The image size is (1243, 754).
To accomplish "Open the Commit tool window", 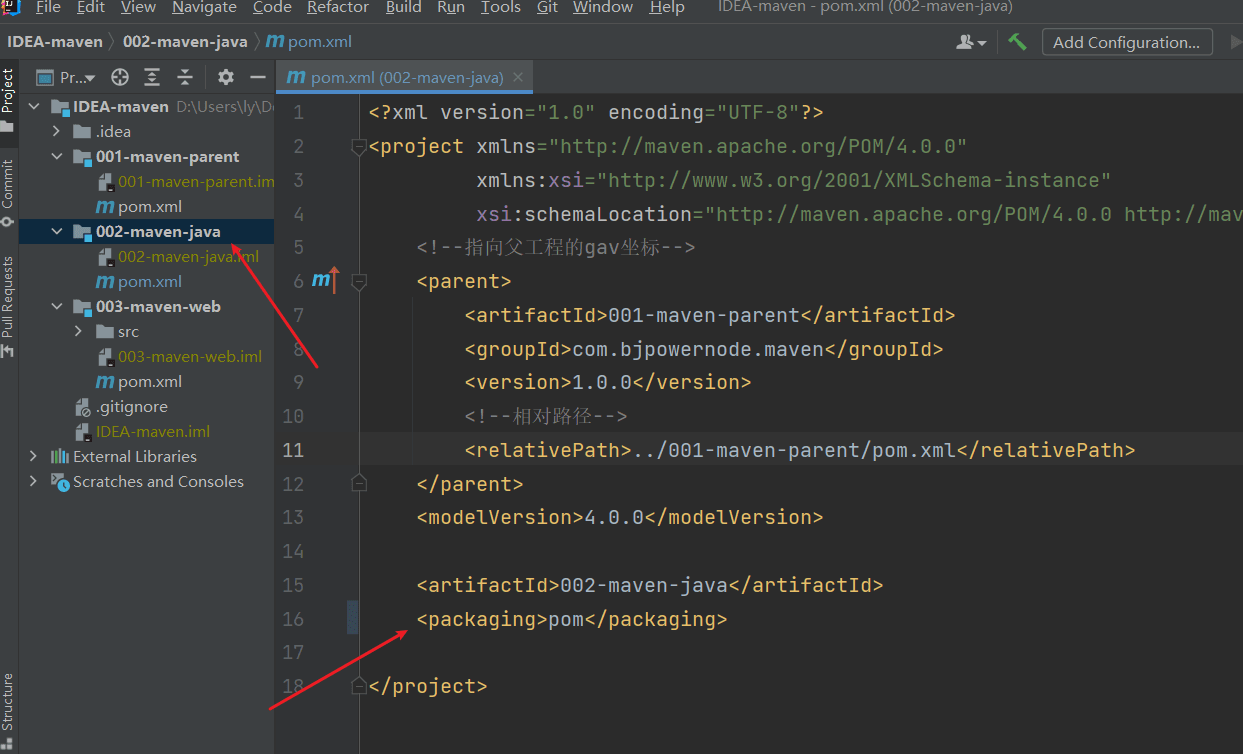I will (x=8, y=193).
